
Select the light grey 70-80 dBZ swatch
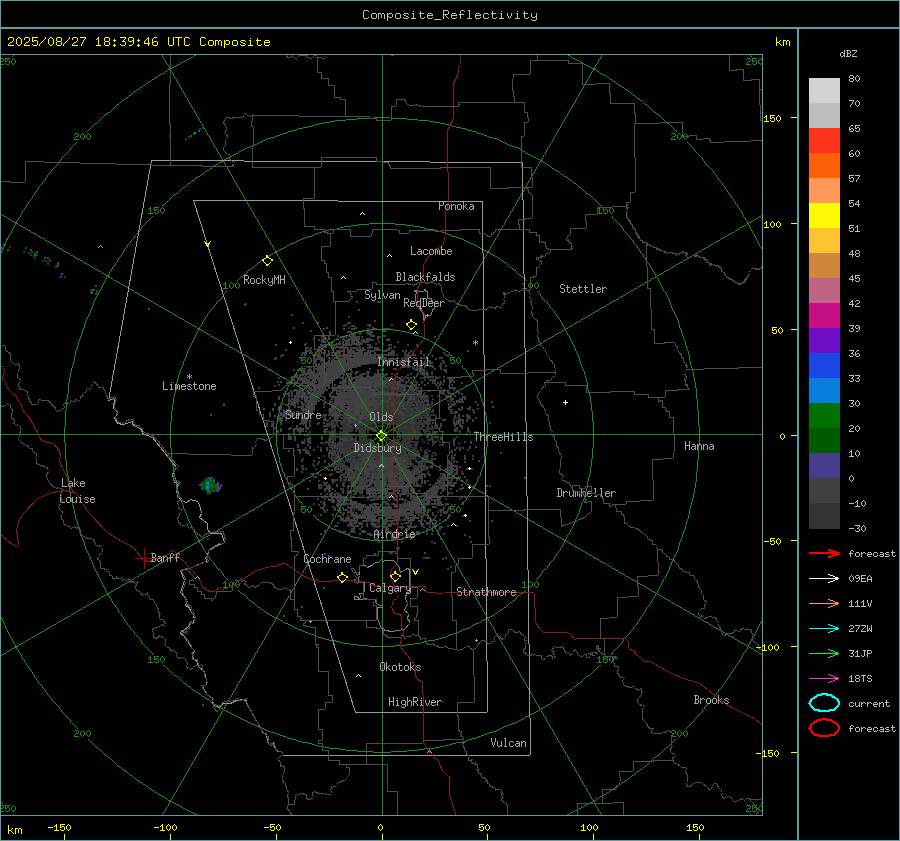point(824,91)
